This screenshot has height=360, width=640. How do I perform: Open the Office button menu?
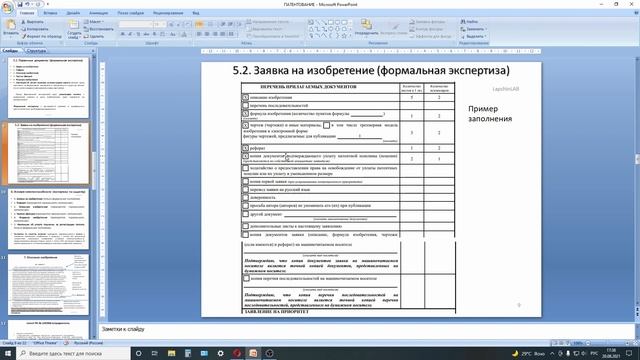7,7
